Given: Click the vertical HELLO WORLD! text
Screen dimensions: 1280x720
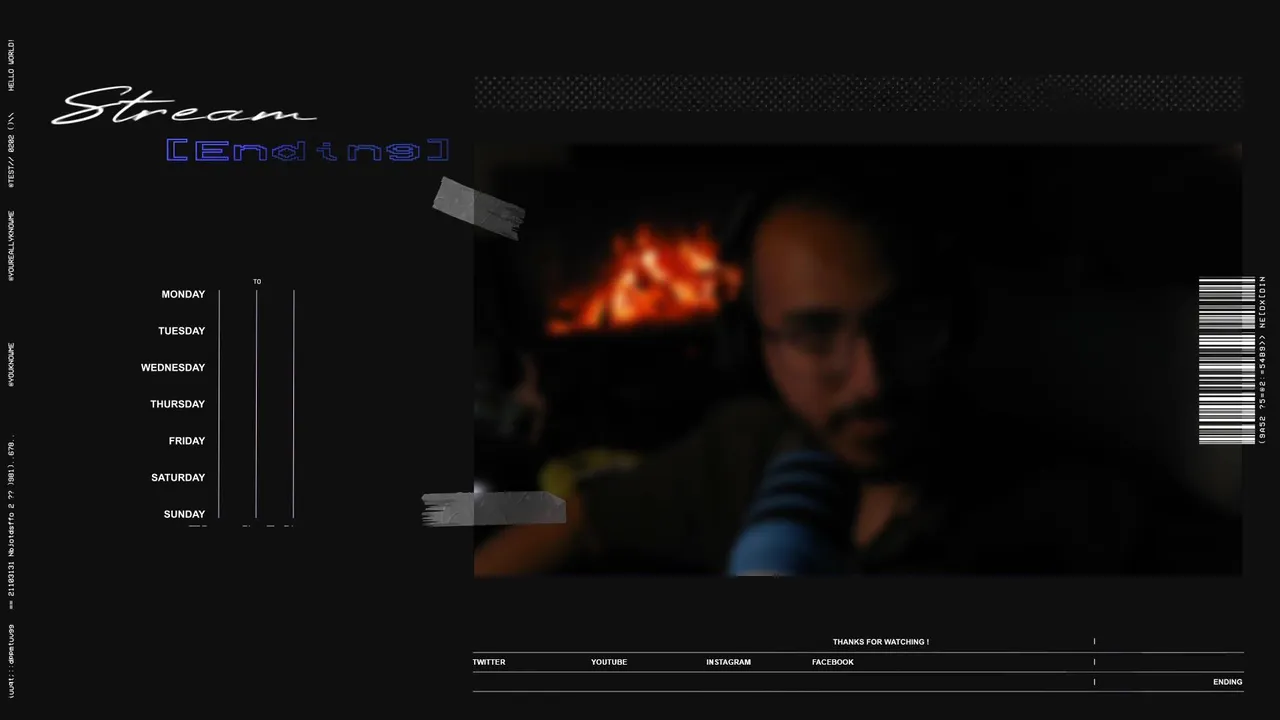Looking at the screenshot, I should (12, 65).
